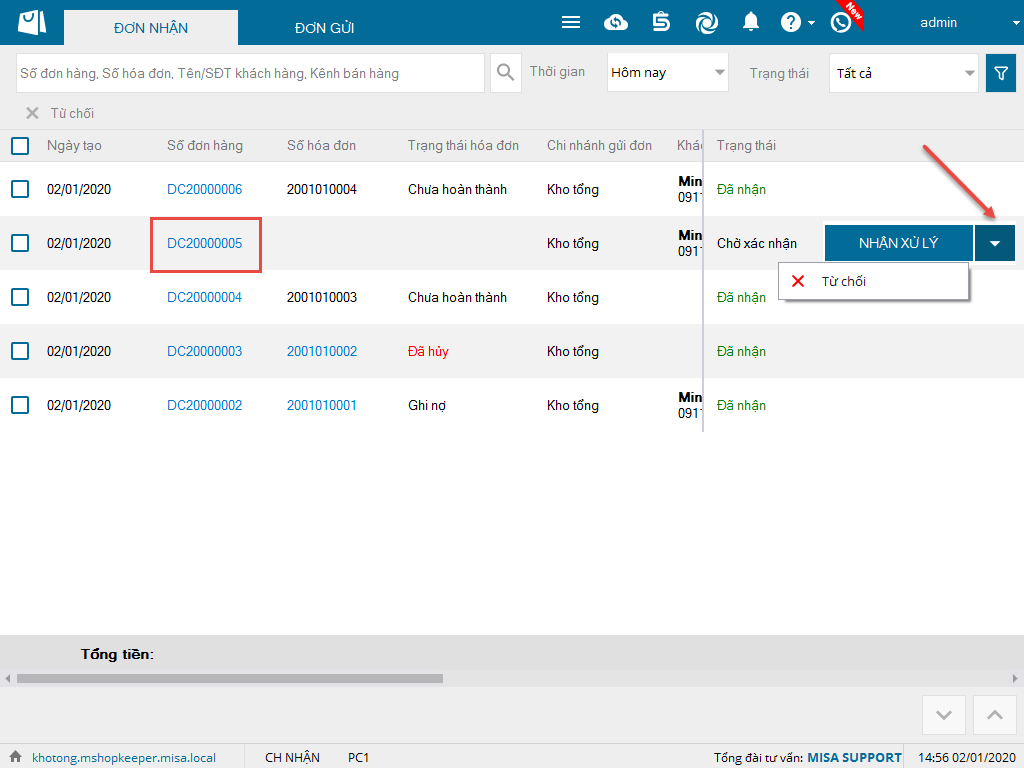Click the horizontal scrollbar thumb

(229, 678)
